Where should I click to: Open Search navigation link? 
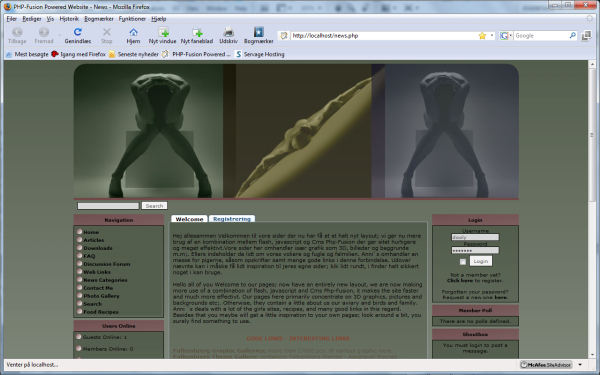pyautogui.click(x=93, y=304)
